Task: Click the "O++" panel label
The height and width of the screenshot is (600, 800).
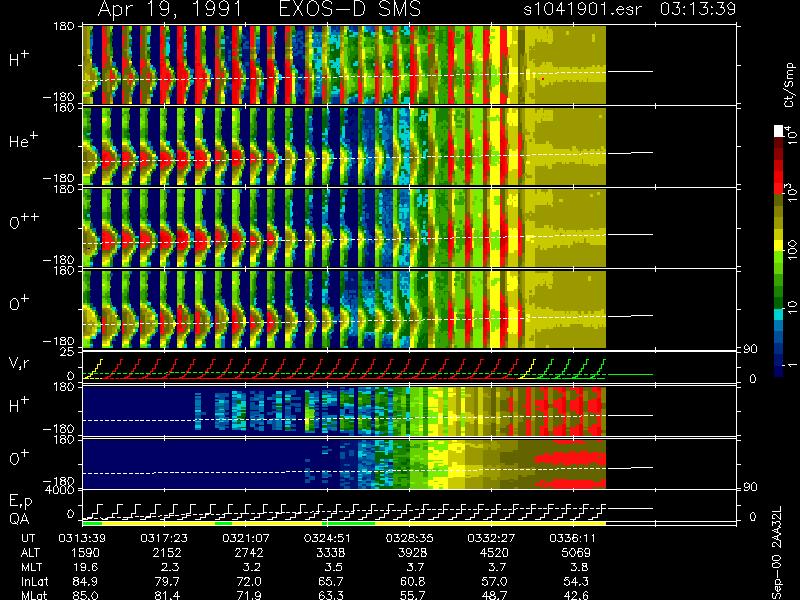Action: click(x=23, y=222)
